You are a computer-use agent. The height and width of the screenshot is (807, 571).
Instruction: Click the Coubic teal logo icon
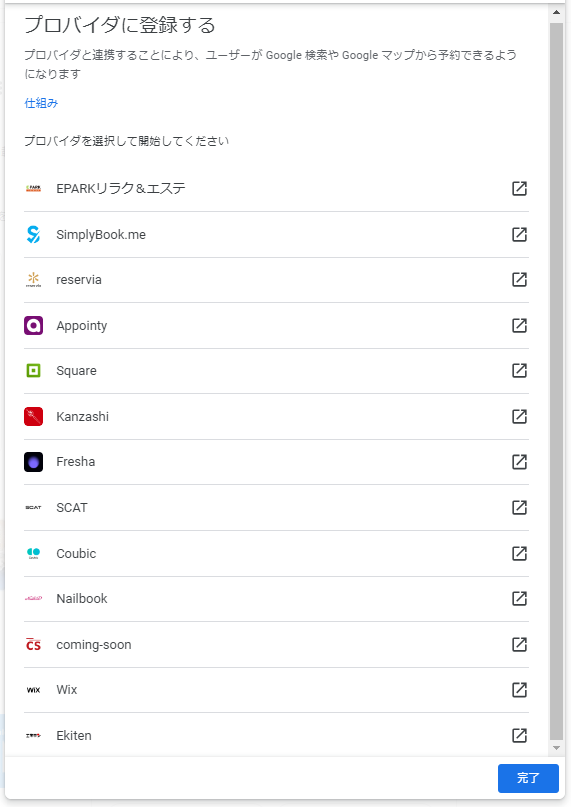[33, 553]
